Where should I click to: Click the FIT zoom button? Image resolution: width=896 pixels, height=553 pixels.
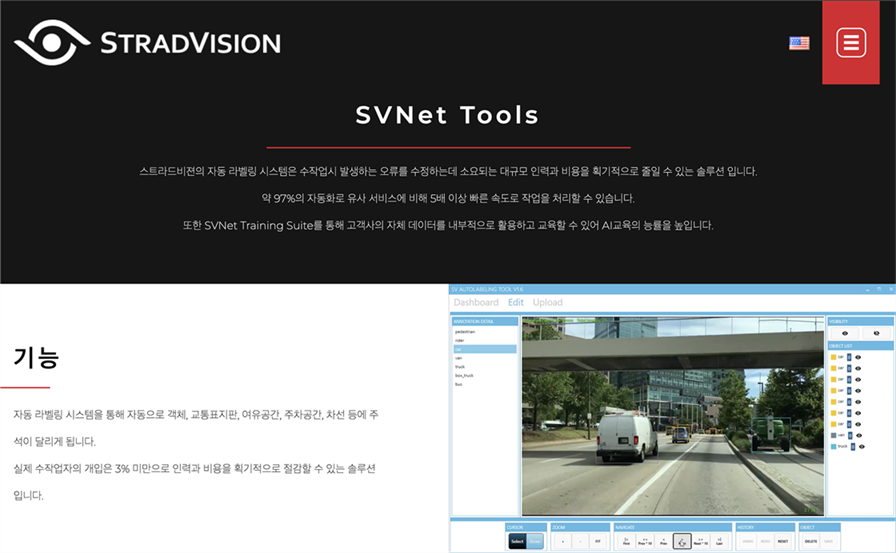coord(598,541)
